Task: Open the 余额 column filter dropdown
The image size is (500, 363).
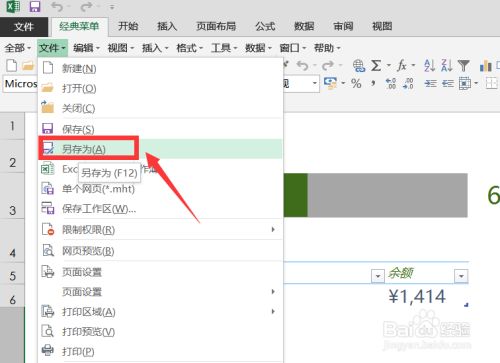Action: (462, 276)
